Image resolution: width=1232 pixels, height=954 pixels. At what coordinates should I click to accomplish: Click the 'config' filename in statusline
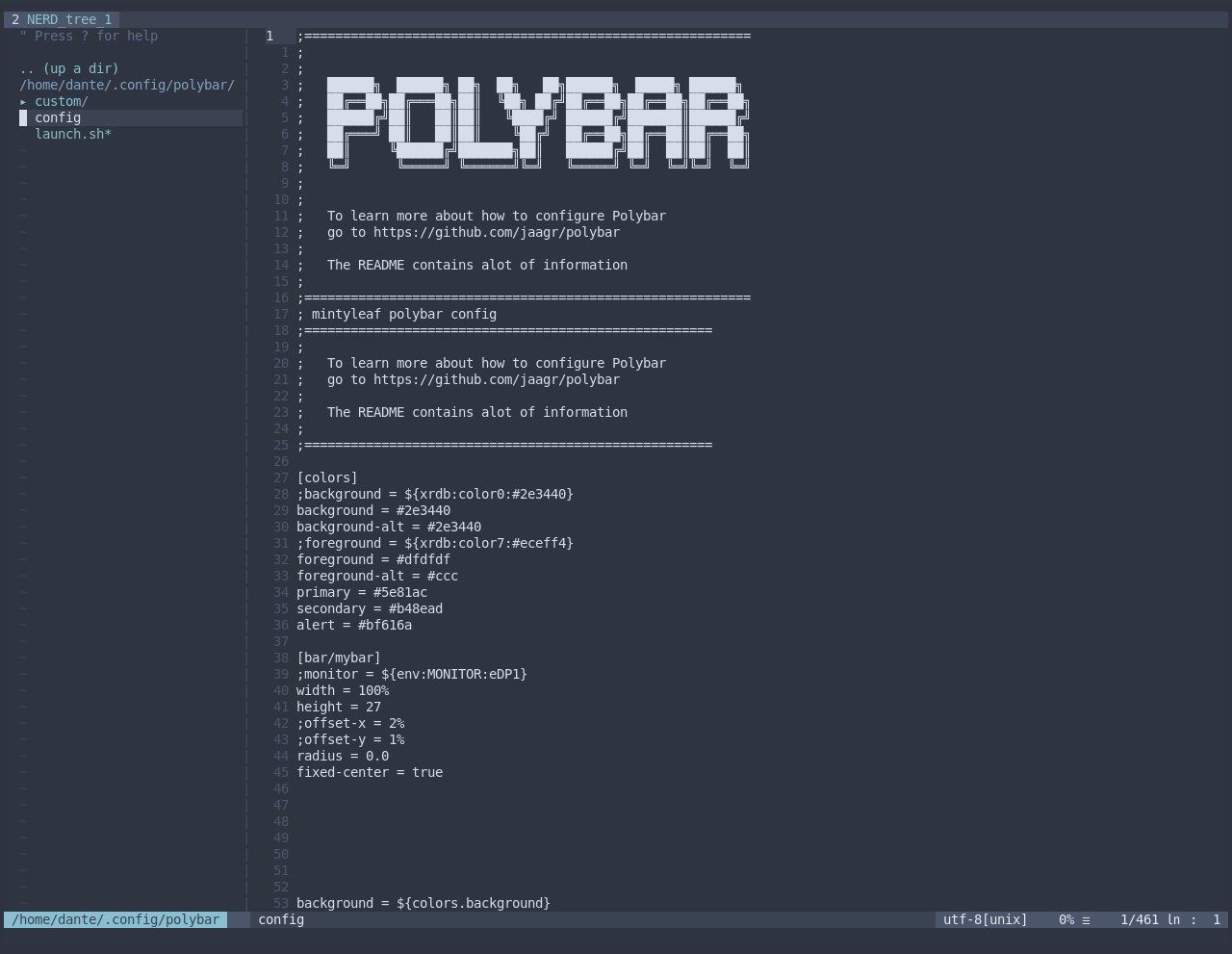click(281, 919)
